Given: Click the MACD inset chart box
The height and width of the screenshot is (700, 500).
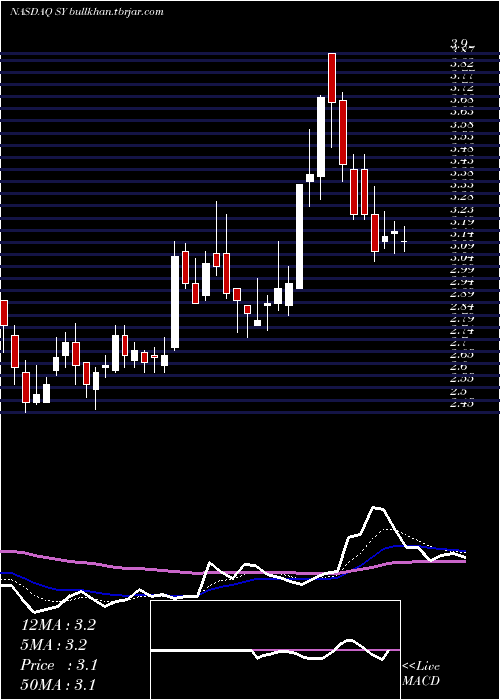Looking at the screenshot, I should click(x=275, y=650).
